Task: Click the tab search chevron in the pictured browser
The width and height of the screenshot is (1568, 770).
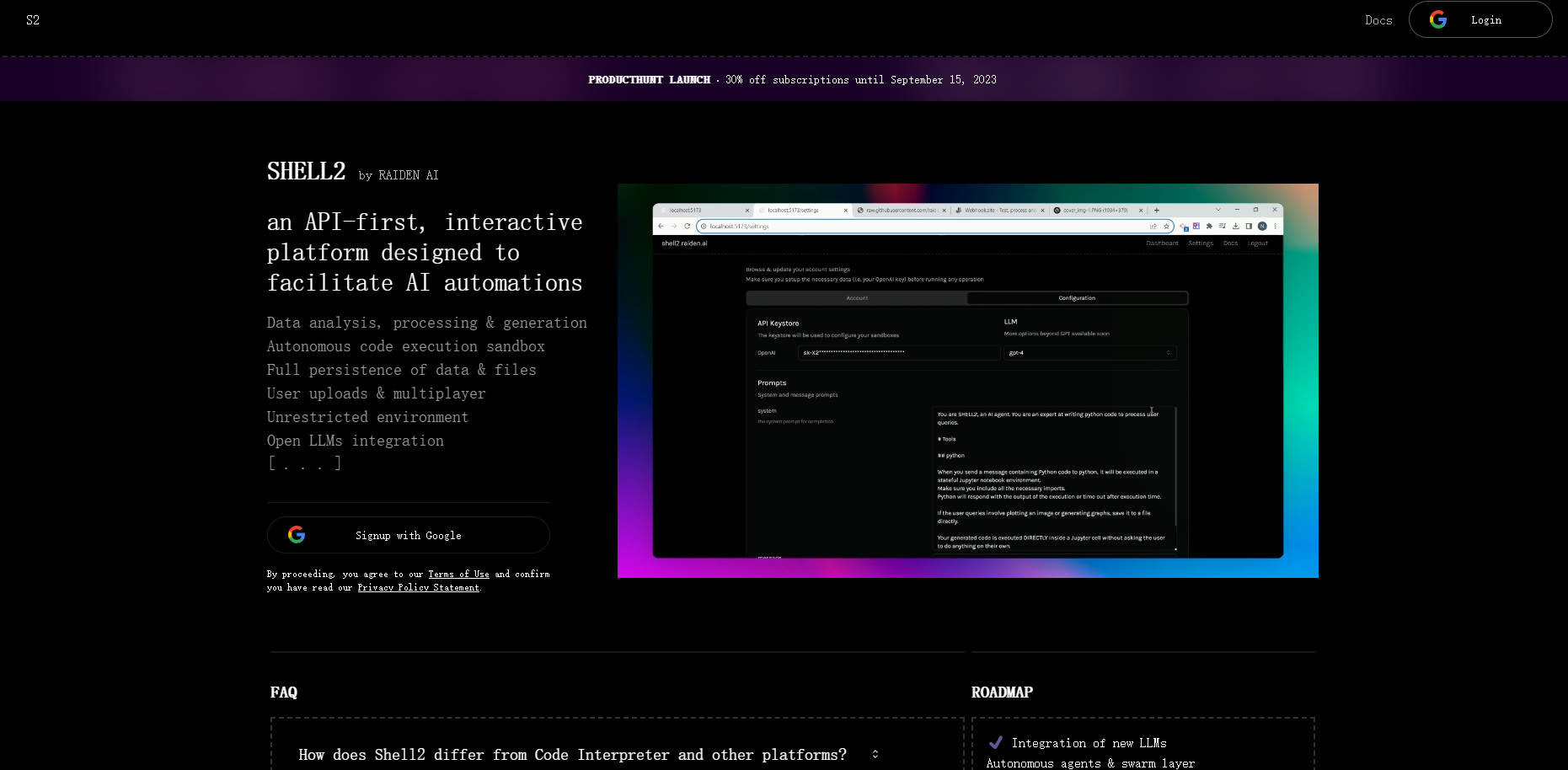Action: pos(1217,210)
